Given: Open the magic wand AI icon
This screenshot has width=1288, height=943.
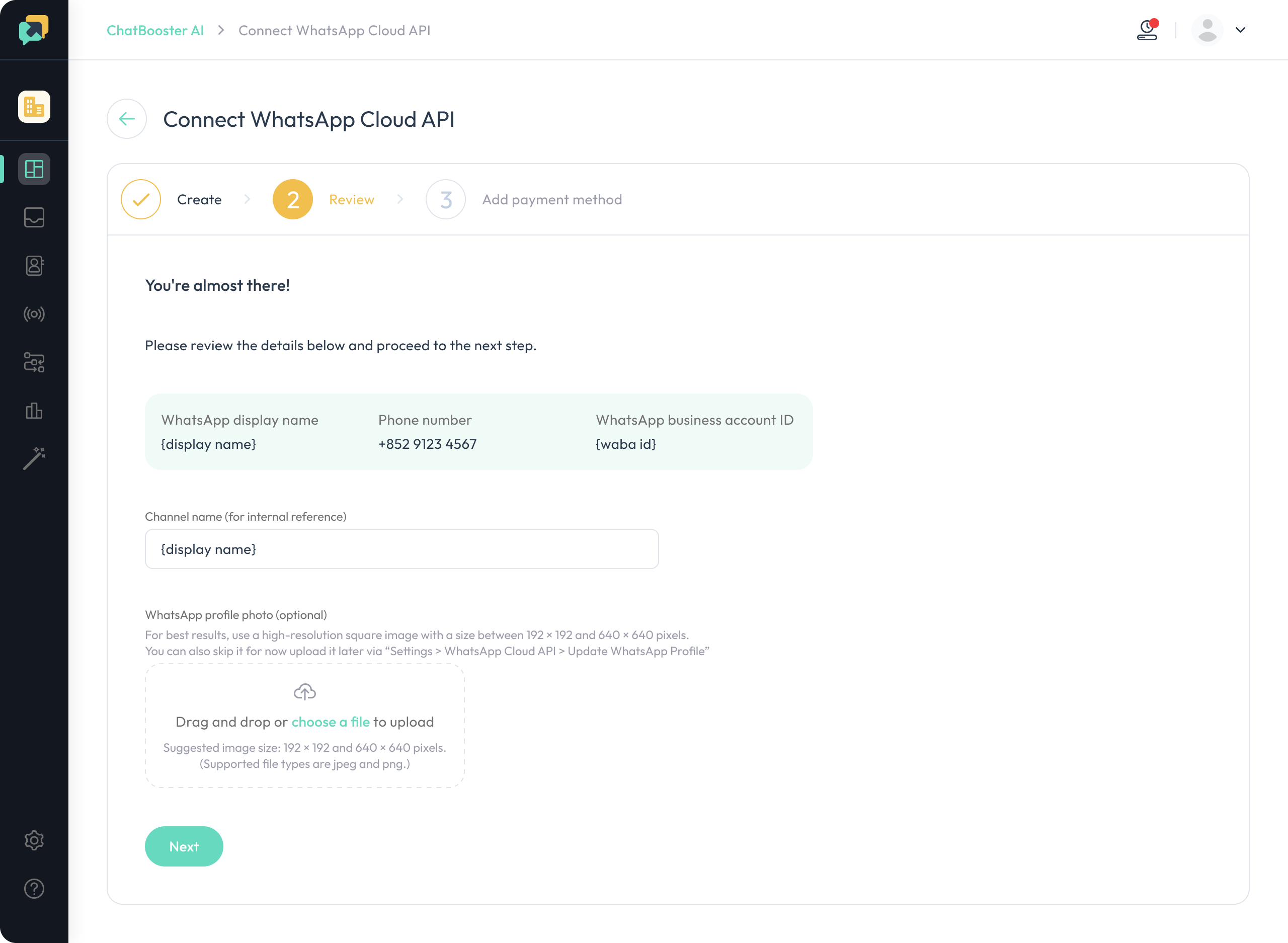Looking at the screenshot, I should [x=34, y=458].
